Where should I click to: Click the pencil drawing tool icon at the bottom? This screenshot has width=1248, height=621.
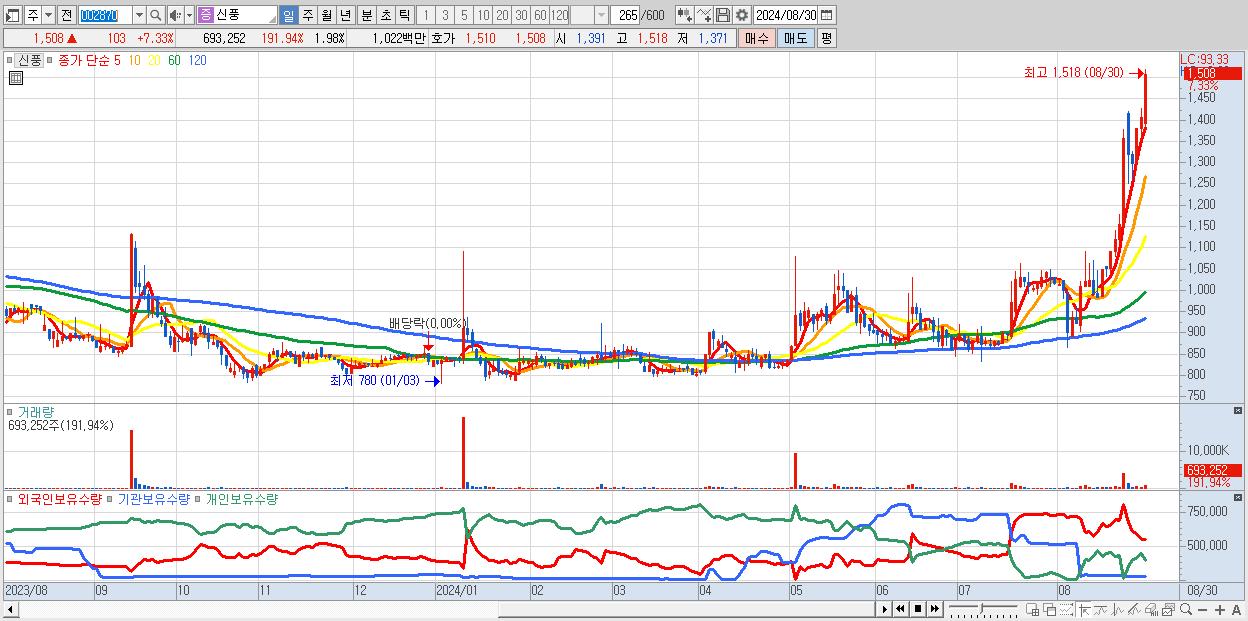pos(1134,610)
